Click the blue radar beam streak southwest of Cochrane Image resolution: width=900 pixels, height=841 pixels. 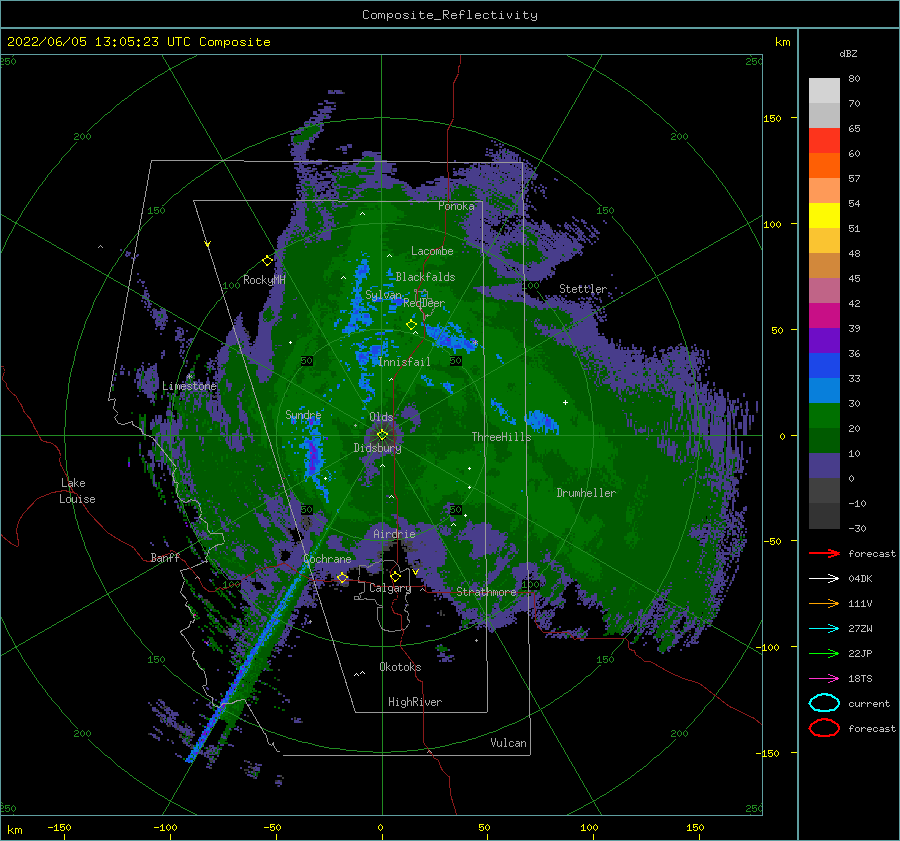pos(248,660)
